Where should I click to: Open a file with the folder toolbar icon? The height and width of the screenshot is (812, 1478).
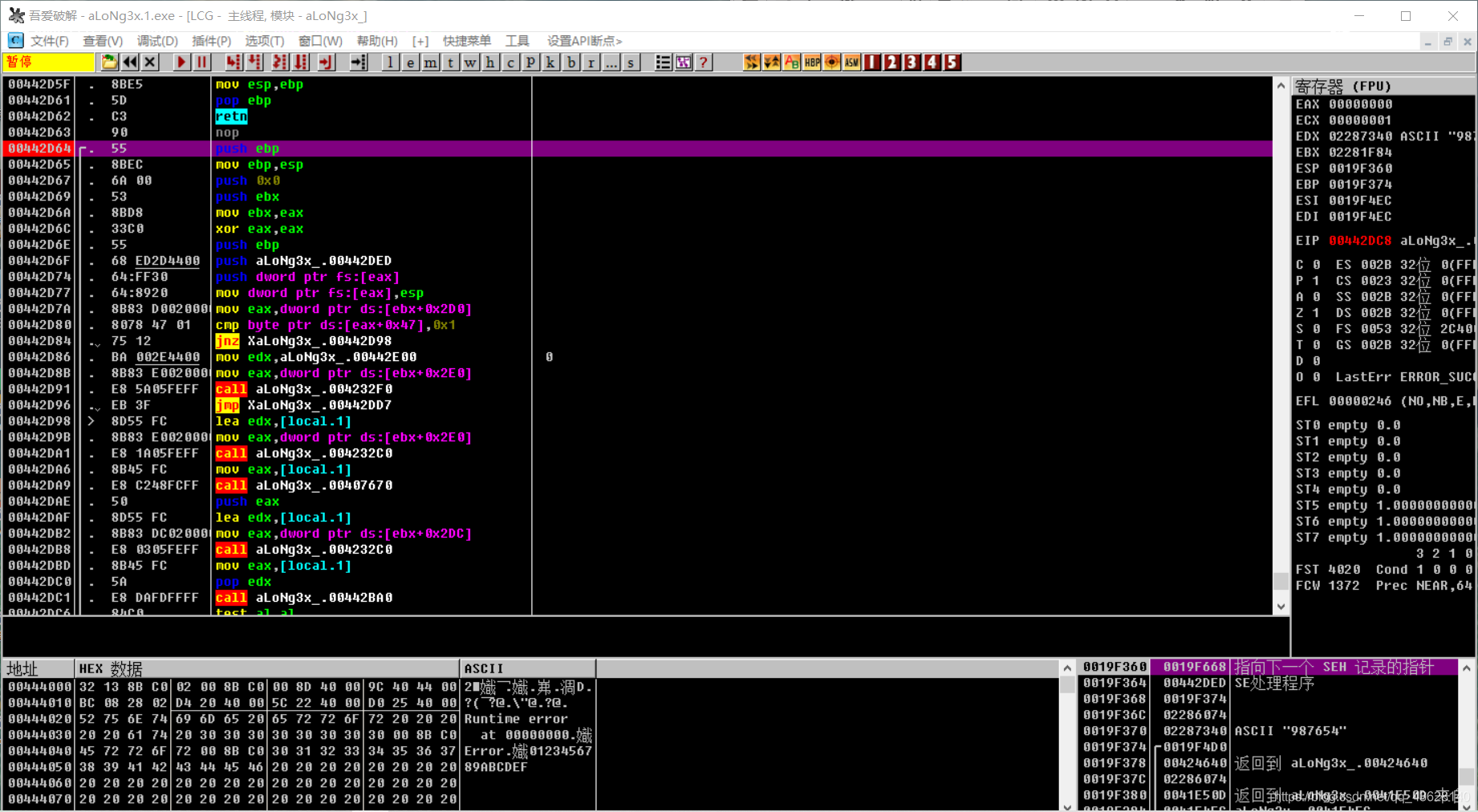[109, 63]
